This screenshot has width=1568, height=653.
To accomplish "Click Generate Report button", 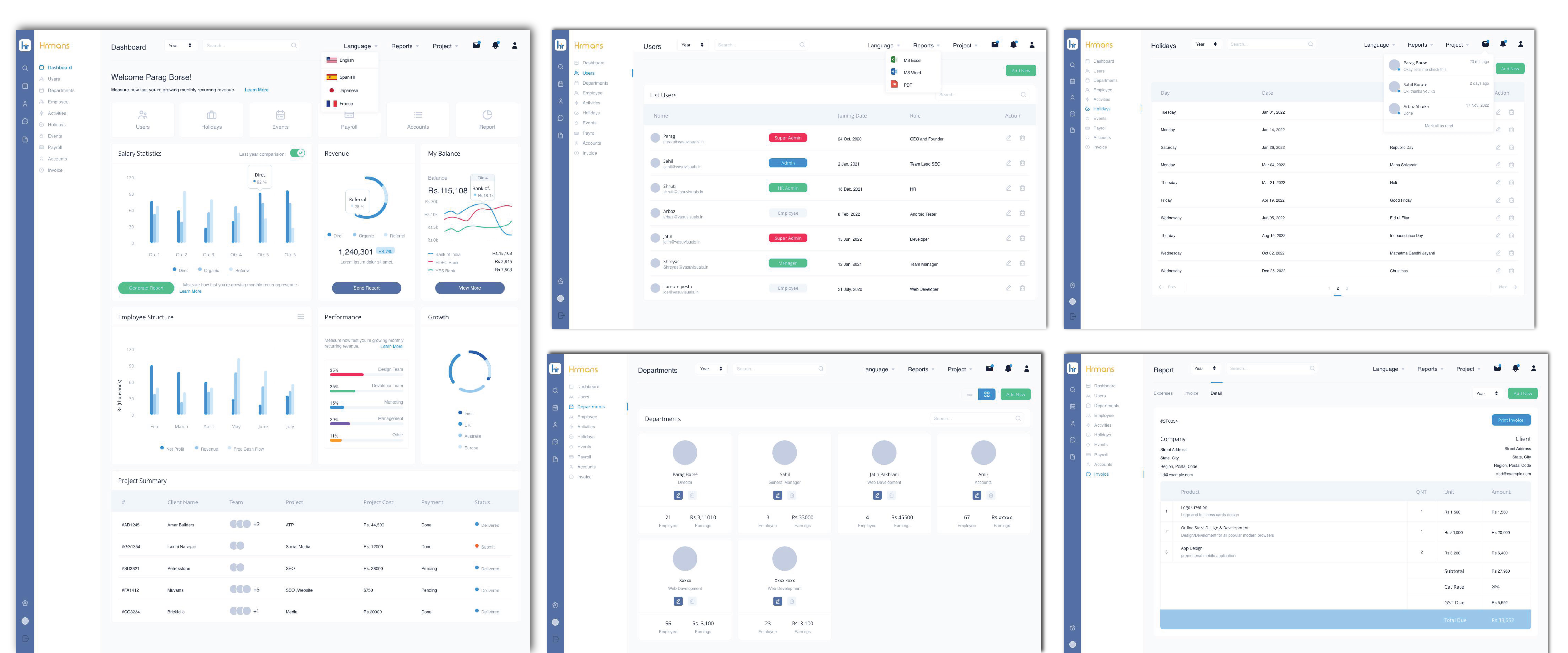I will [x=146, y=288].
